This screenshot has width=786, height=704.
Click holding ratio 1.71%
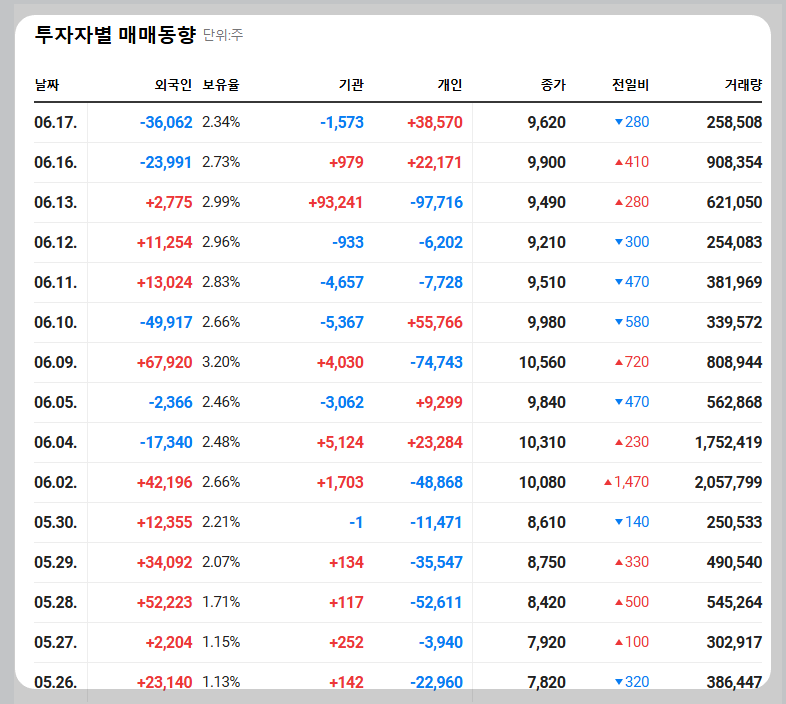[x=221, y=602]
